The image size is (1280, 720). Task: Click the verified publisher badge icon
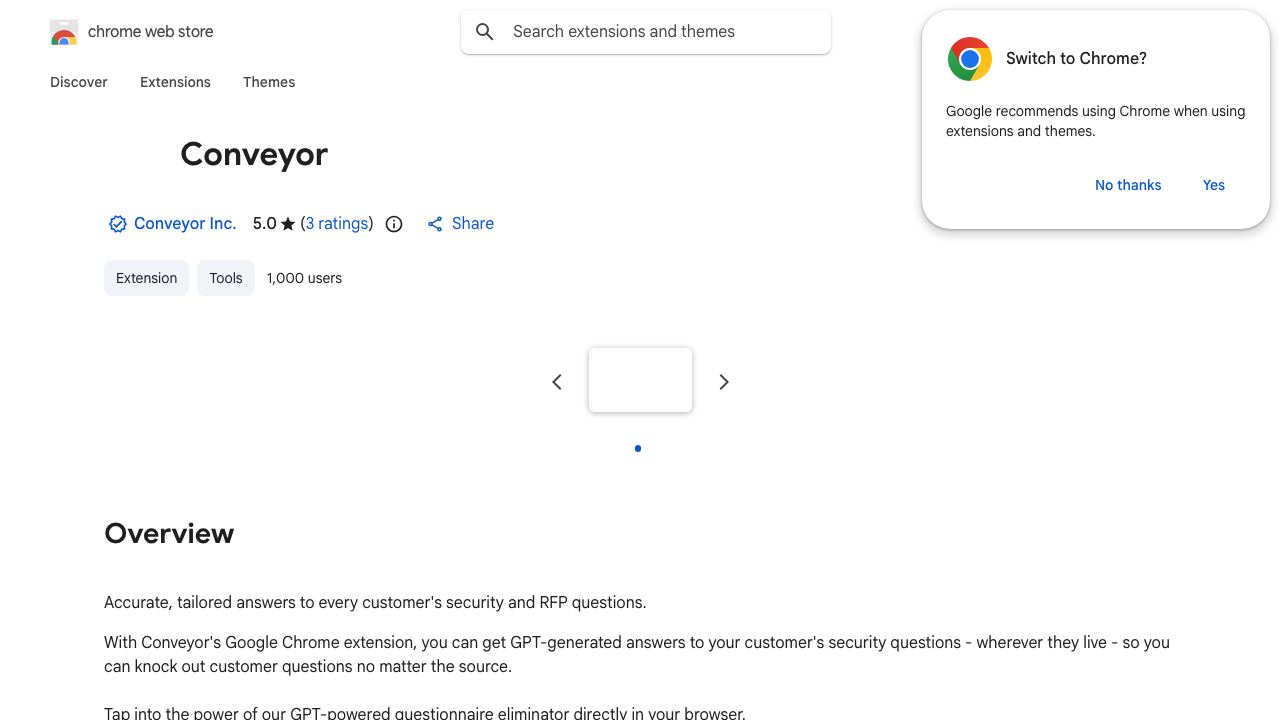point(118,224)
